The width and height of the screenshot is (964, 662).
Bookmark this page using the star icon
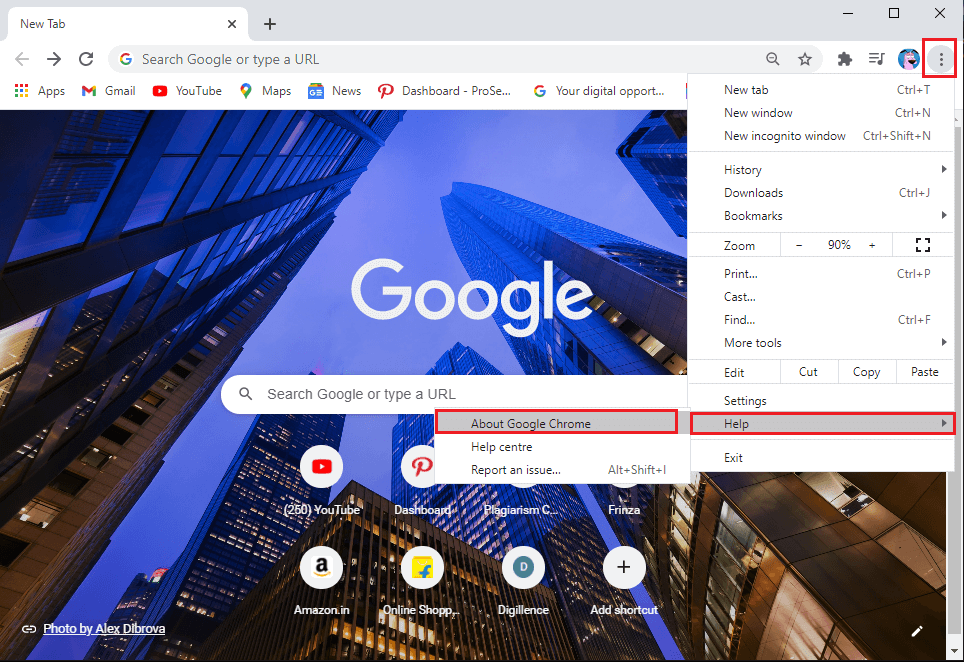click(806, 59)
